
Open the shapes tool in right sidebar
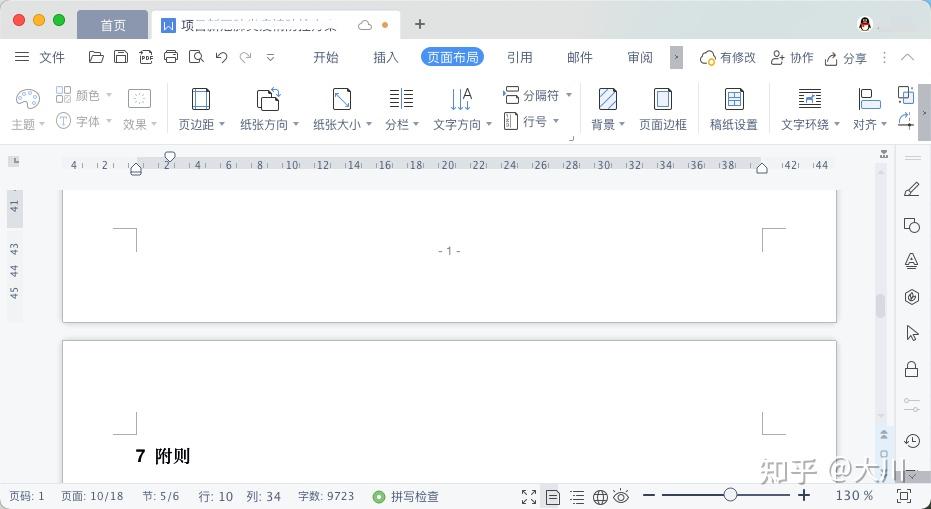coord(911,225)
